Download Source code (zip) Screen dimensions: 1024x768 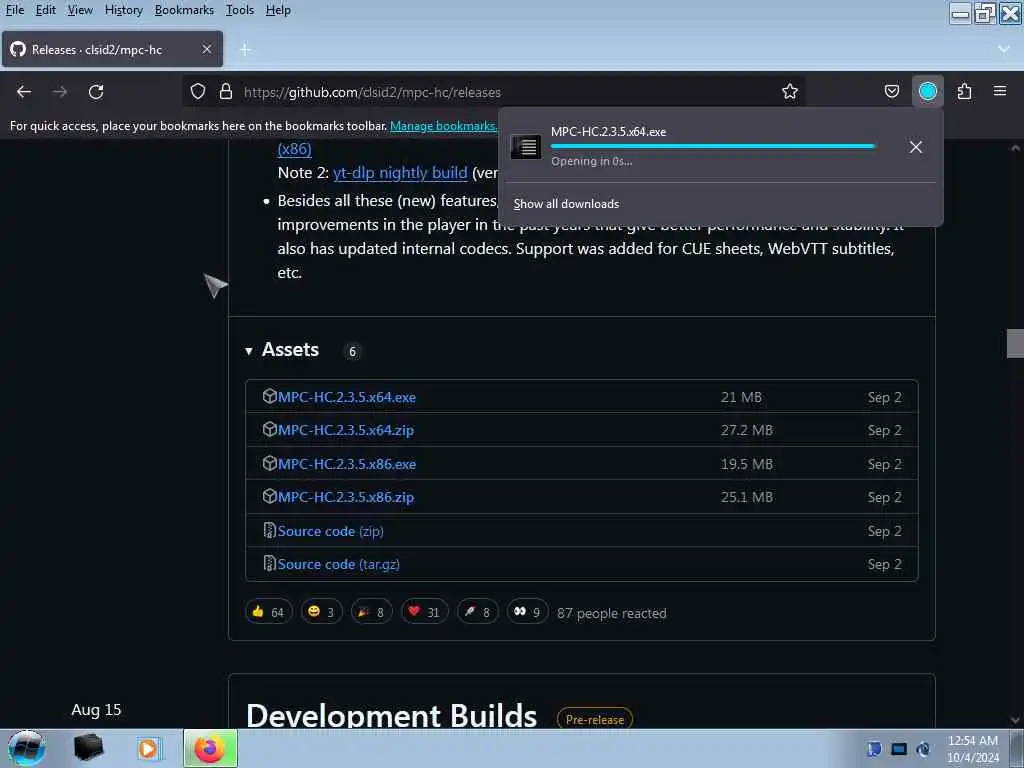coord(330,531)
